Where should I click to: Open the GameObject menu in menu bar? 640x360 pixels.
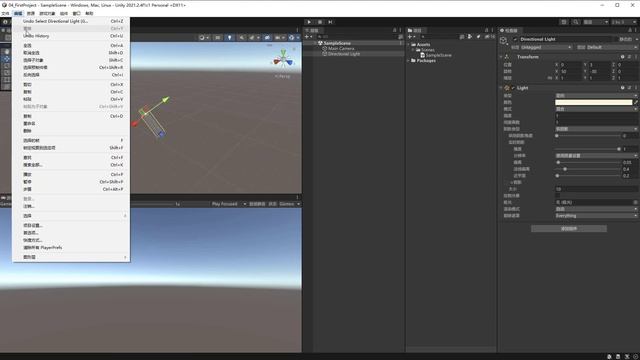click(x=47, y=13)
